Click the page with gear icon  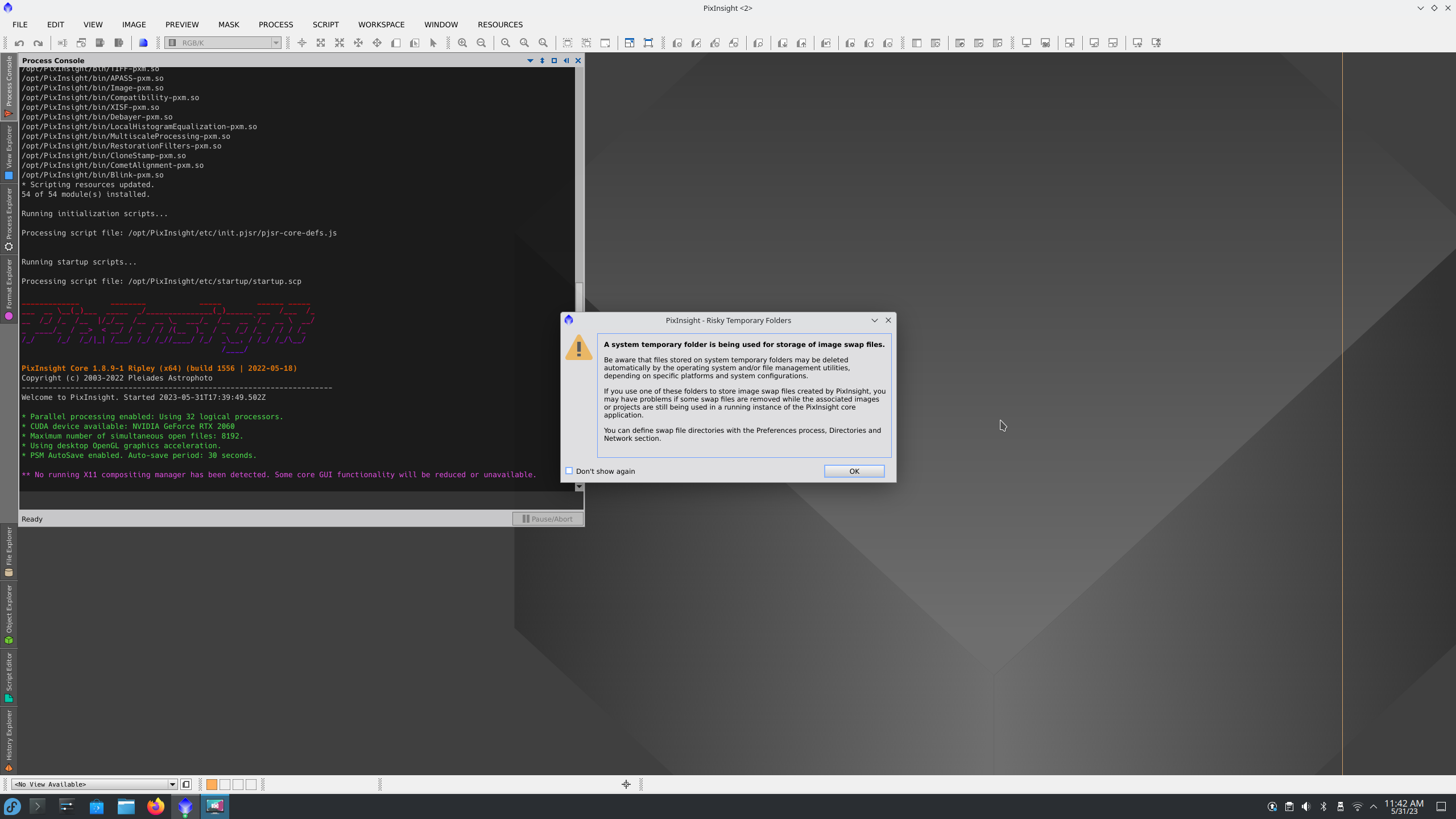pos(850,43)
